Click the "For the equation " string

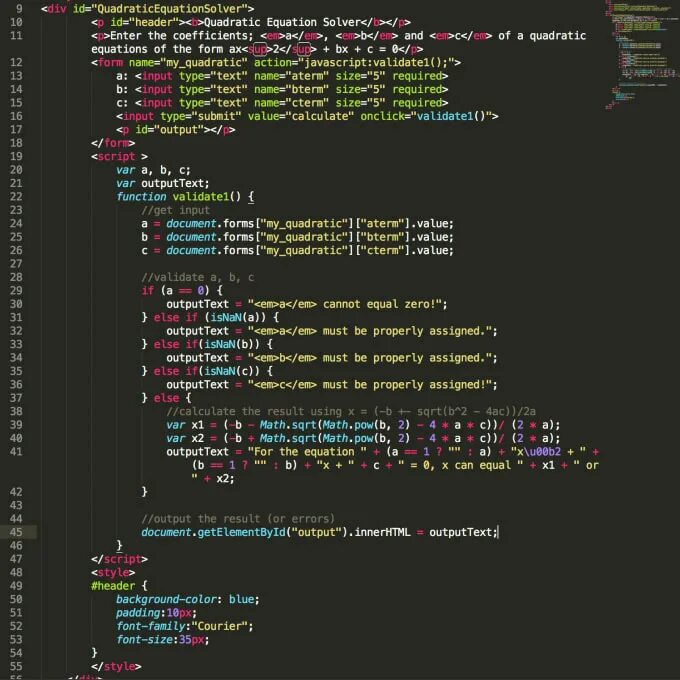(x=307, y=452)
